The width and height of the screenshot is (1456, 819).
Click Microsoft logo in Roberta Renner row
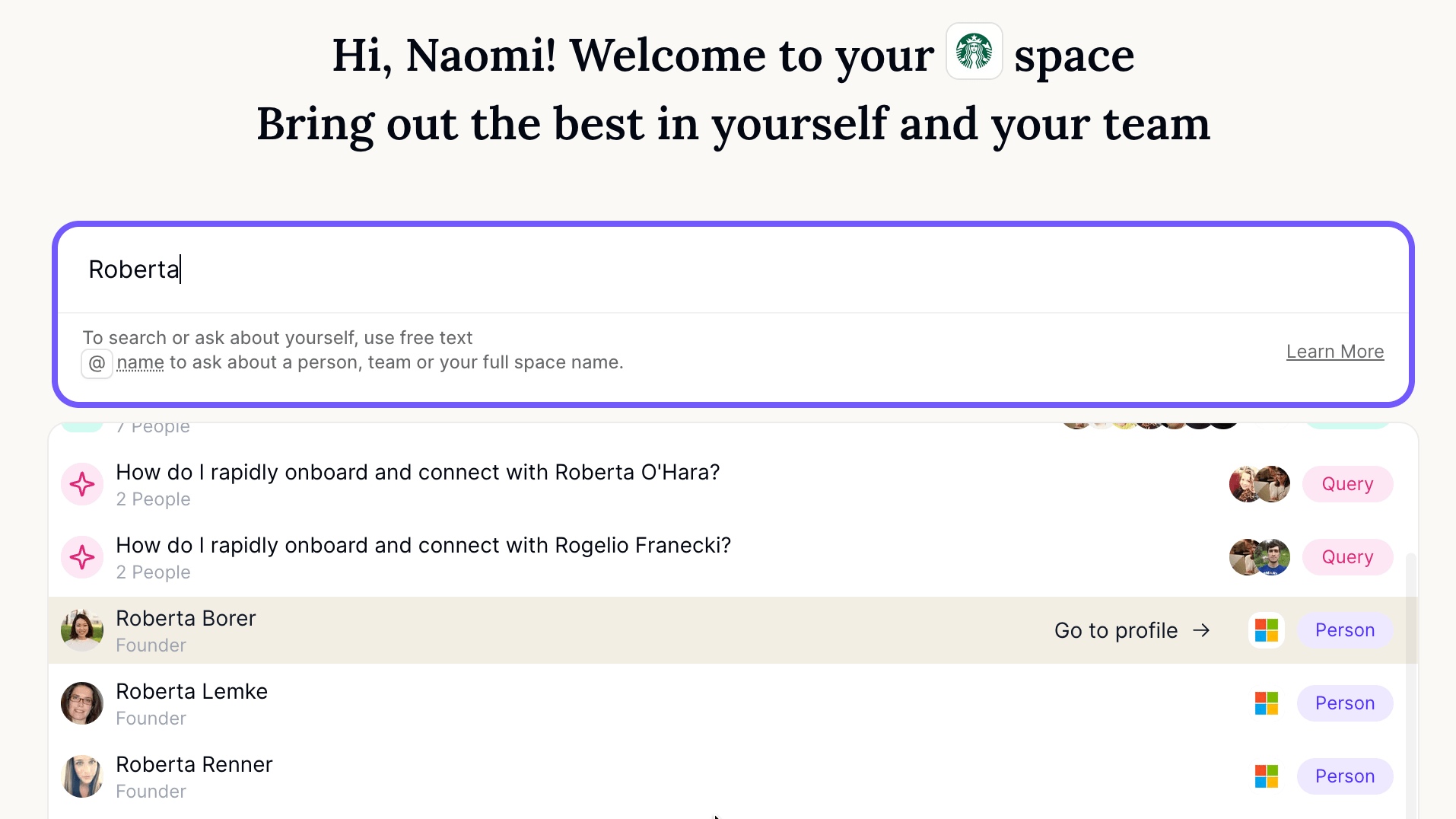[1267, 776]
